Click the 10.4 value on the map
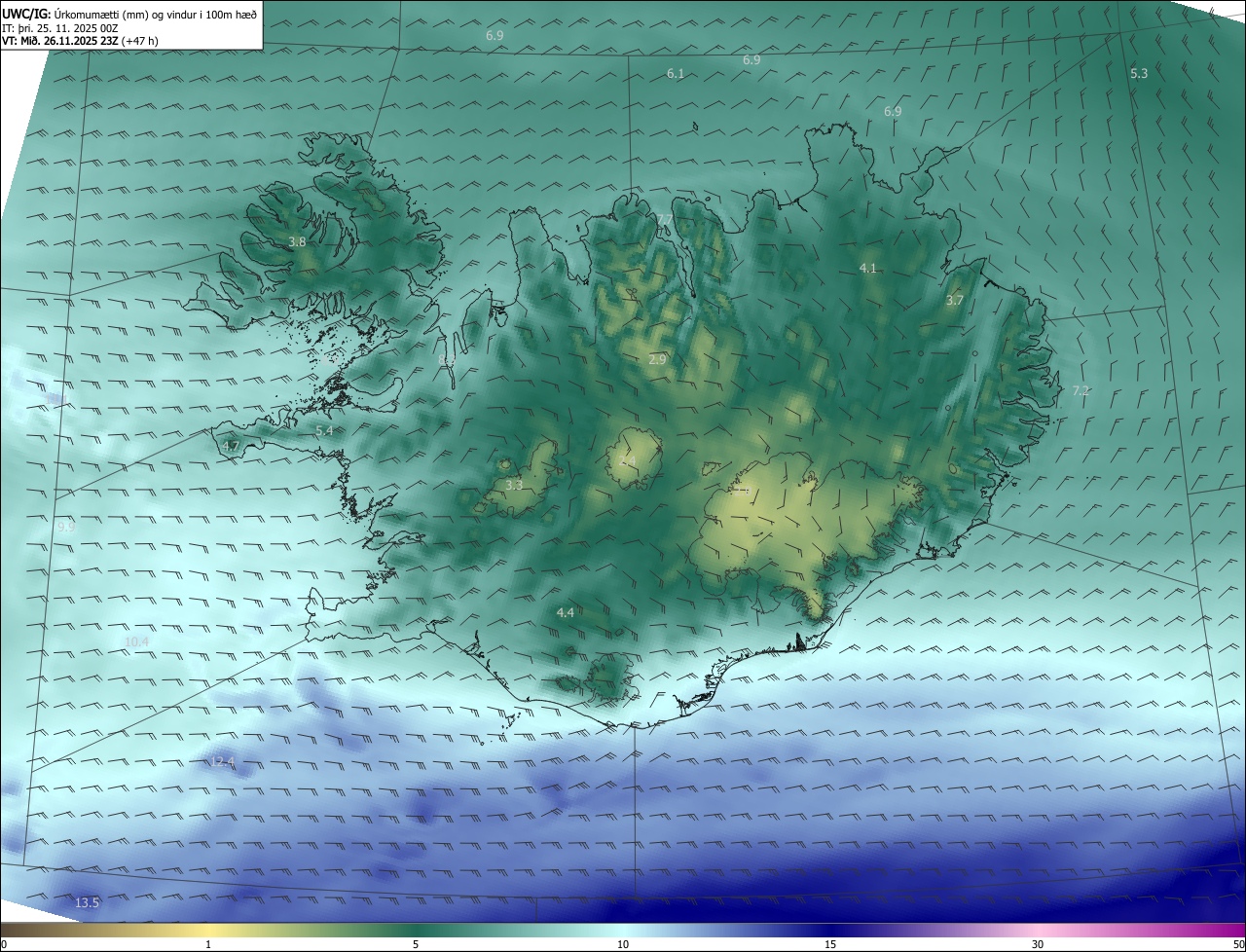Screen dimensions: 1246x952 [137, 642]
